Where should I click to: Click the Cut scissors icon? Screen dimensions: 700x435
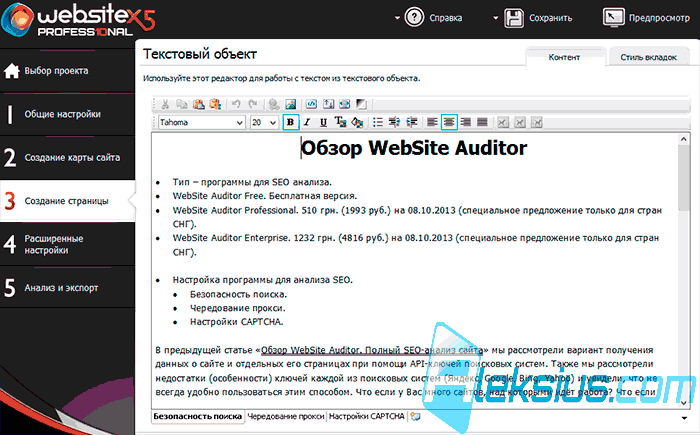tap(165, 105)
